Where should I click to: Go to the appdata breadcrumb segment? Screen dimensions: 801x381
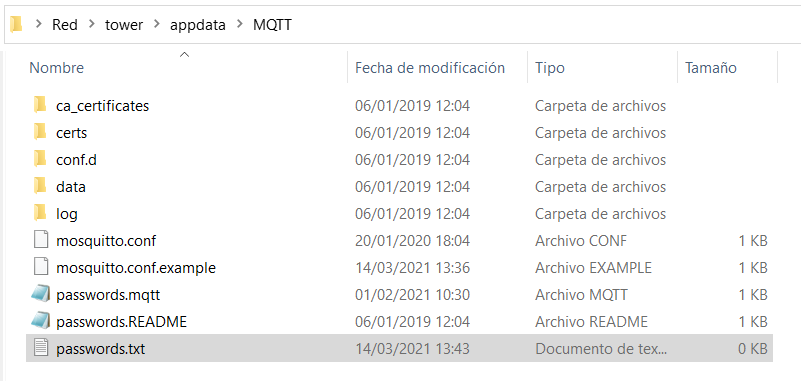pyautogui.click(x=198, y=25)
